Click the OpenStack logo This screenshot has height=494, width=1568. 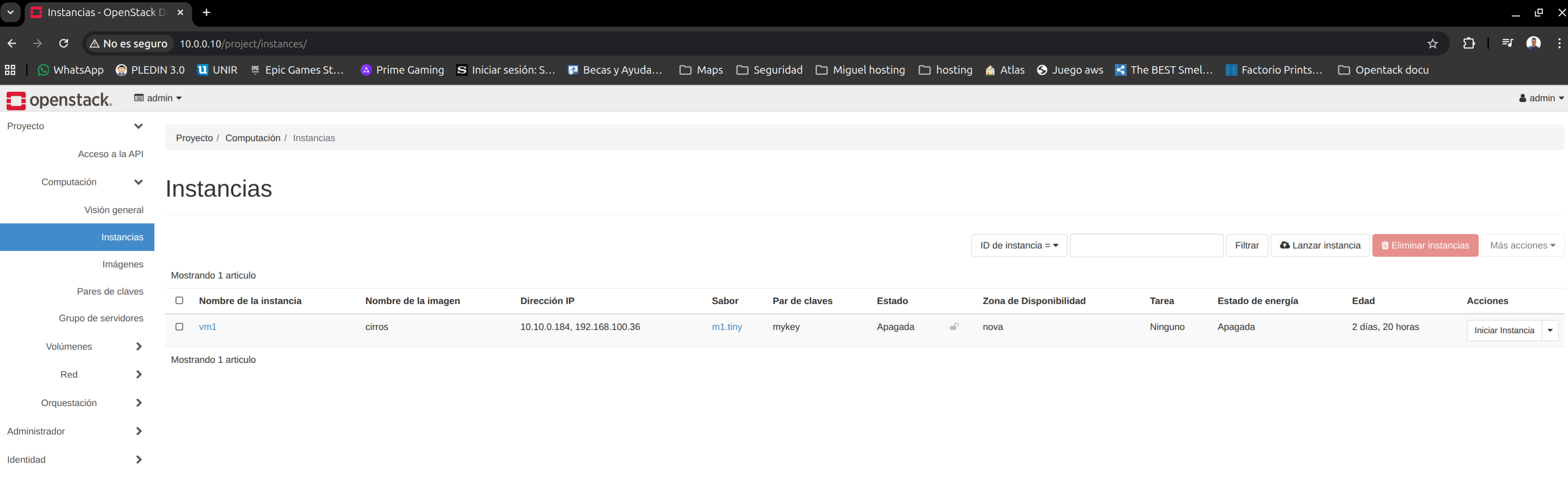(x=59, y=100)
